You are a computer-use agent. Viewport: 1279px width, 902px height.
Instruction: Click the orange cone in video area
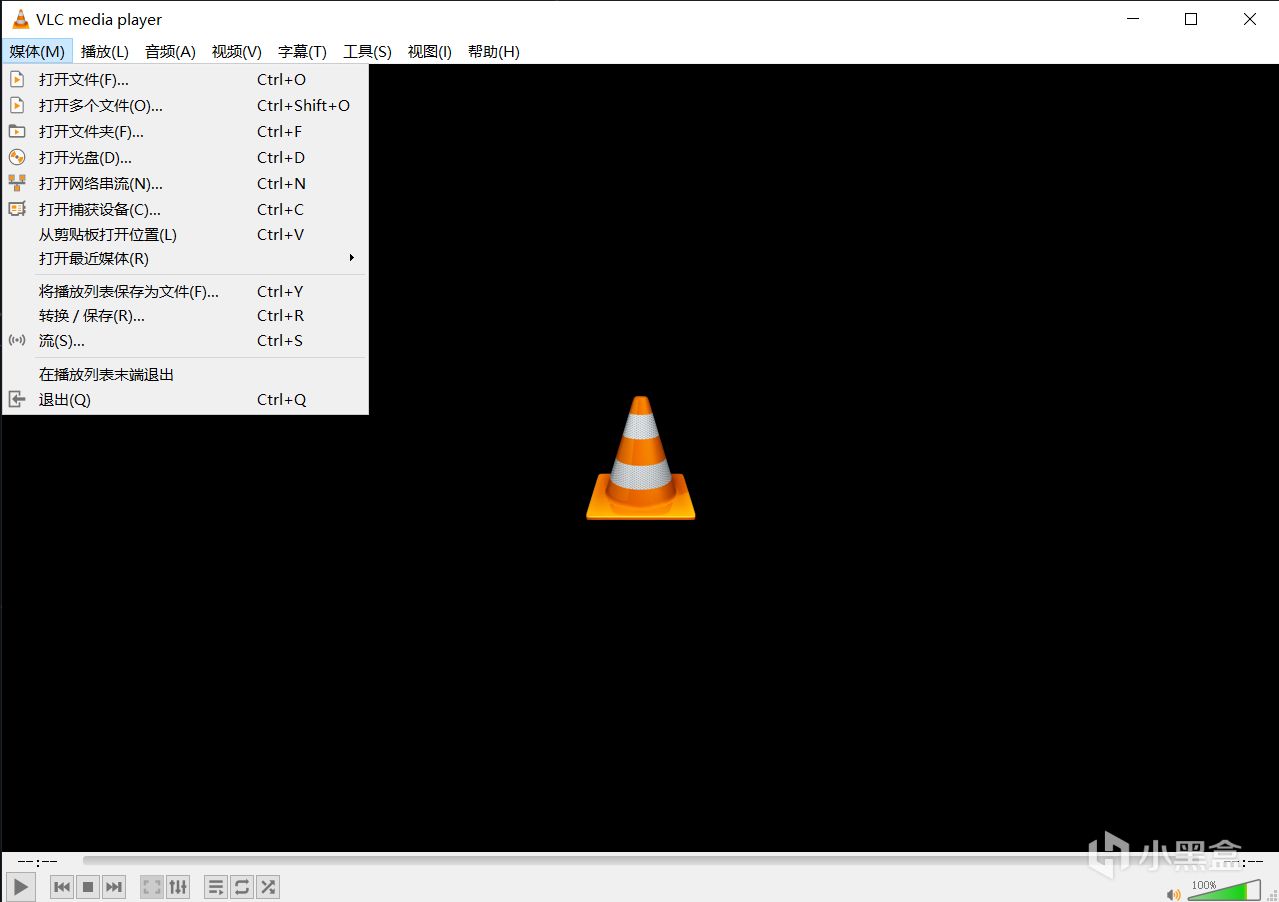(640, 457)
